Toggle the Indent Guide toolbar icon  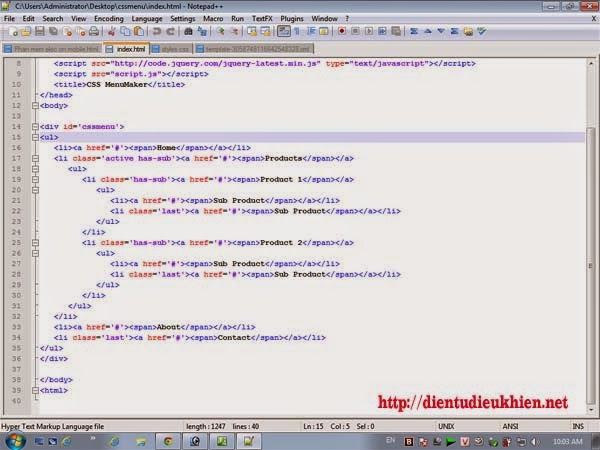[x=310, y=32]
